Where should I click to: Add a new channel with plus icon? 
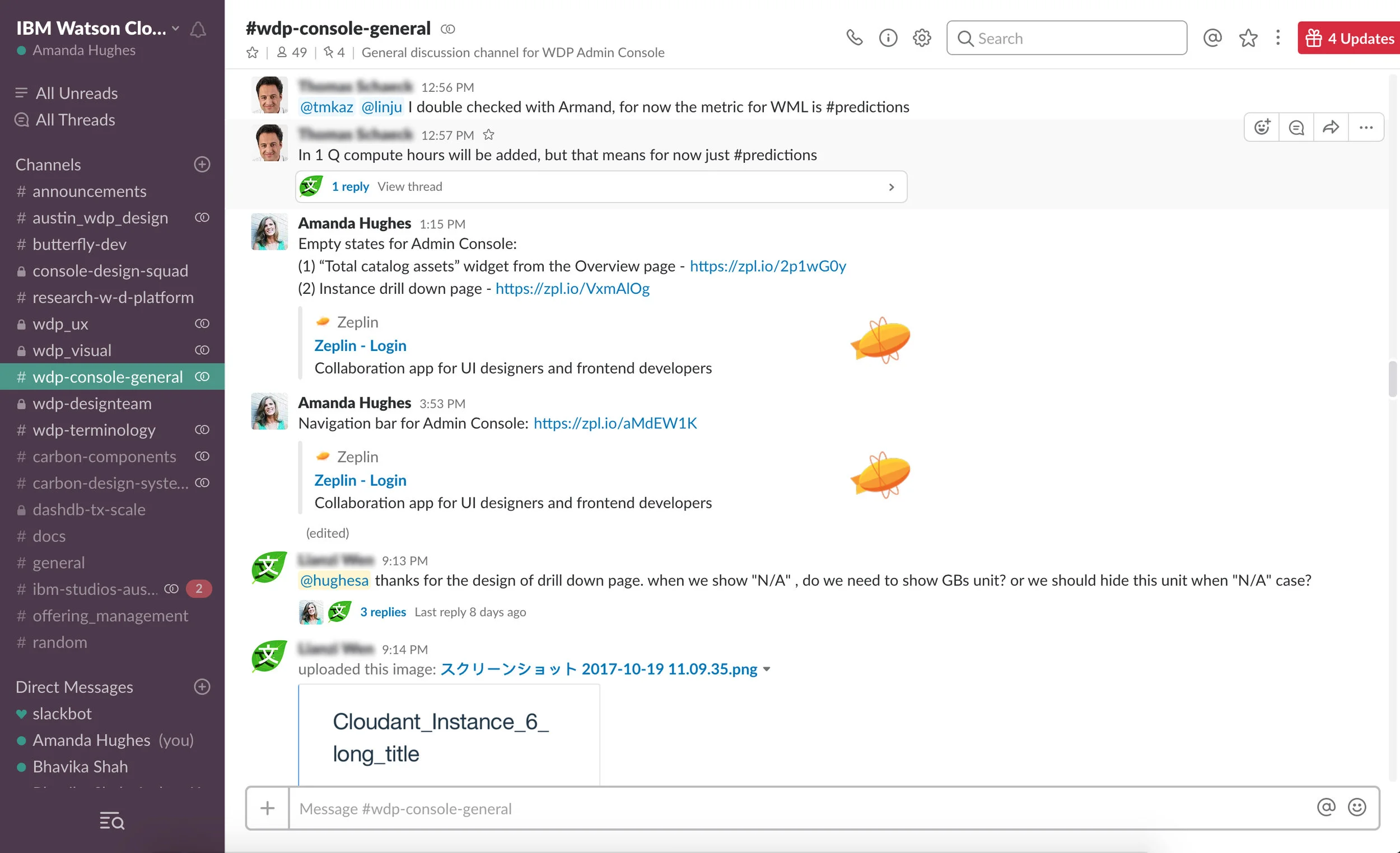click(x=202, y=165)
